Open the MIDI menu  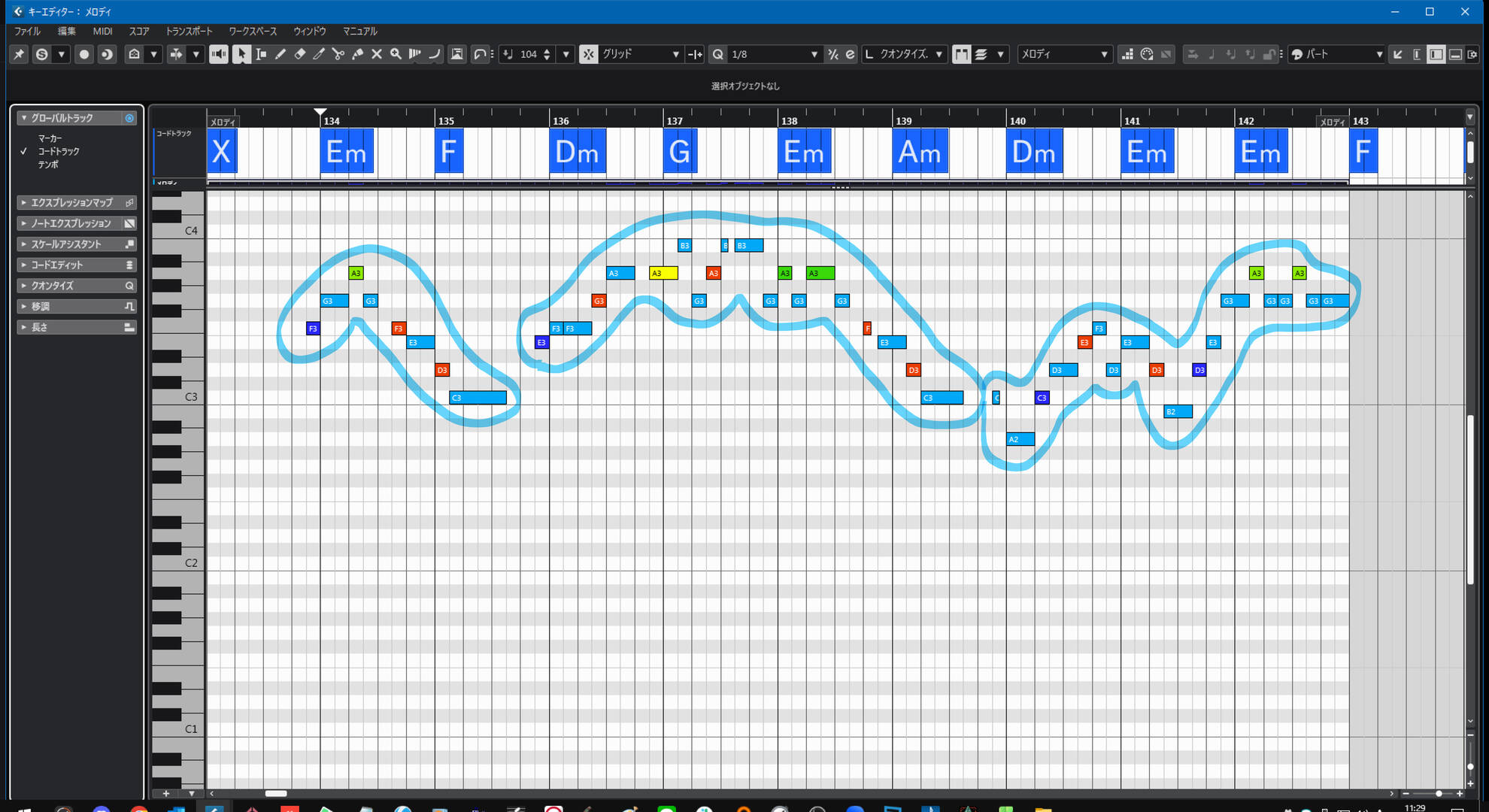(x=102, y=32)
